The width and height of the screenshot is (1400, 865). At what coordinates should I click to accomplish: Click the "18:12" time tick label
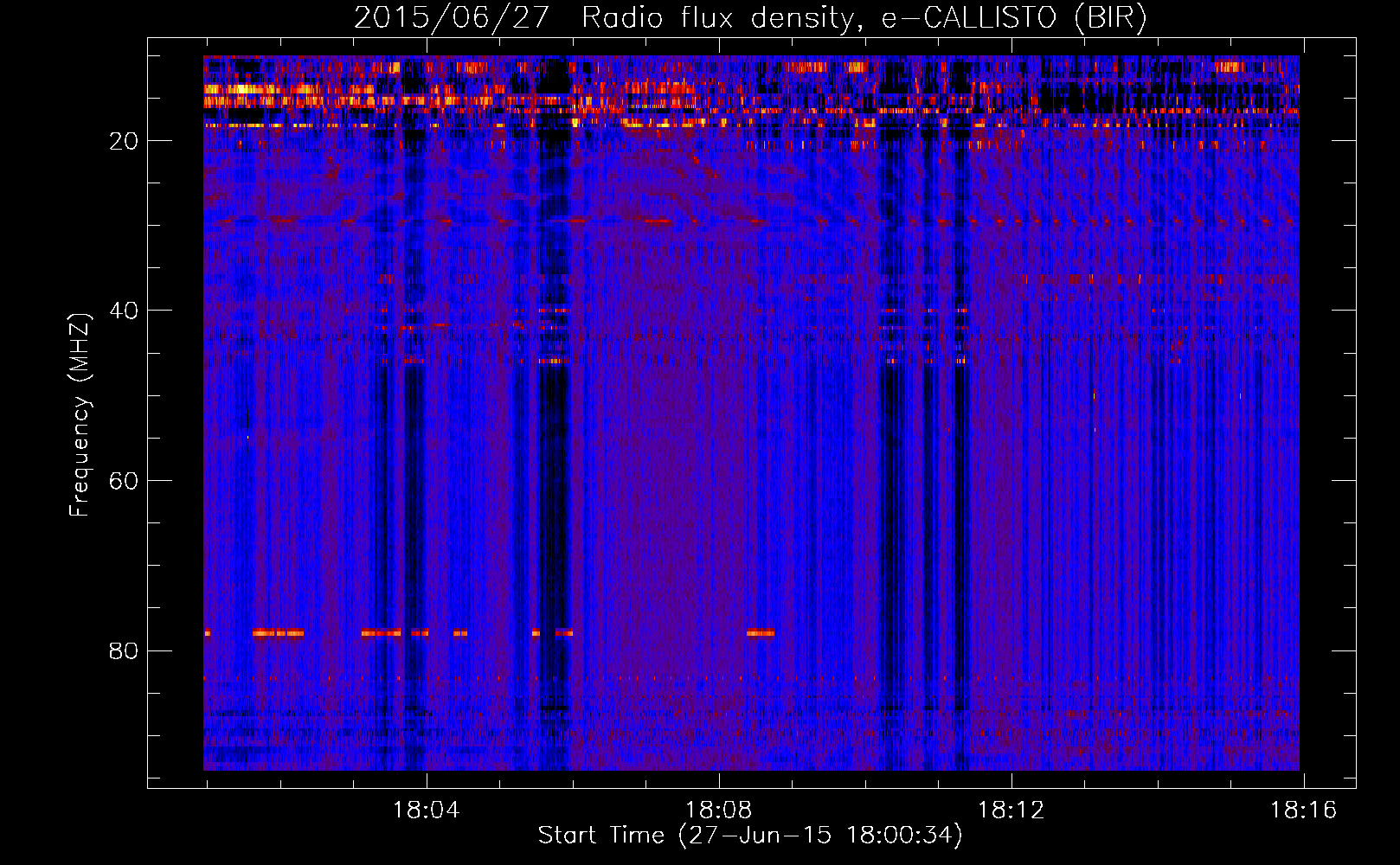click(1011, 811)
